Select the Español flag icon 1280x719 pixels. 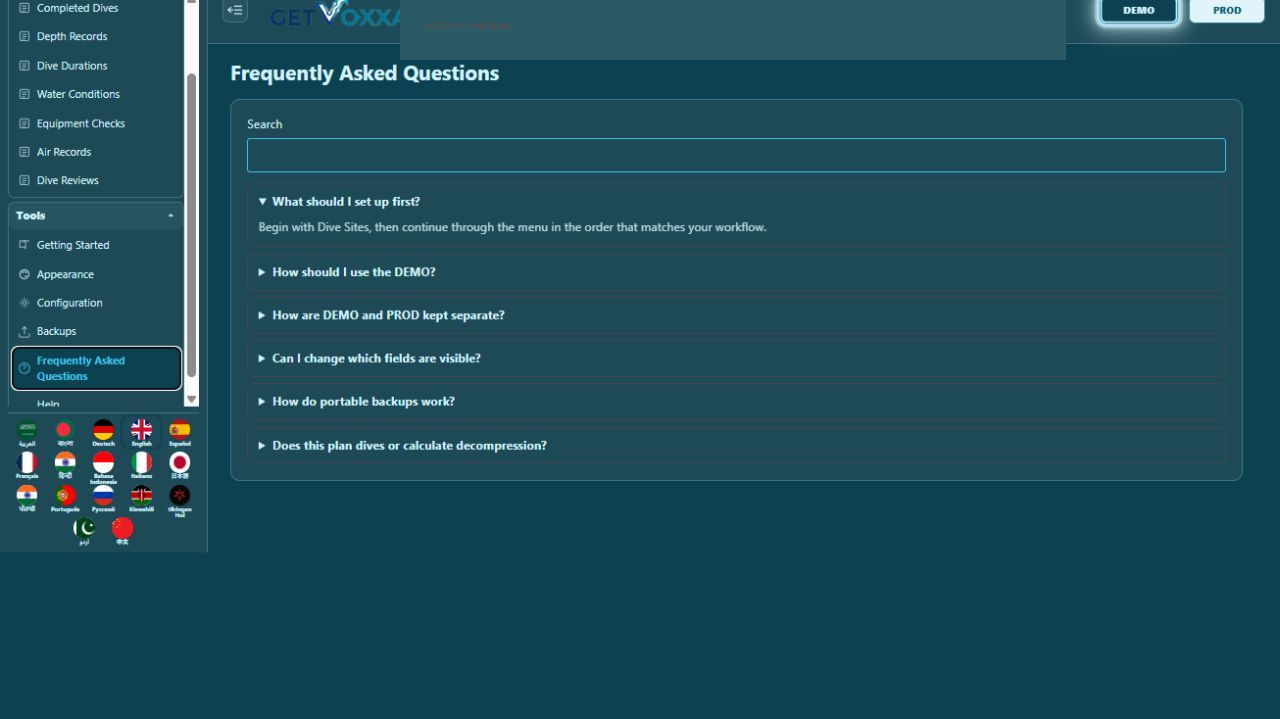tap(180, 433)
